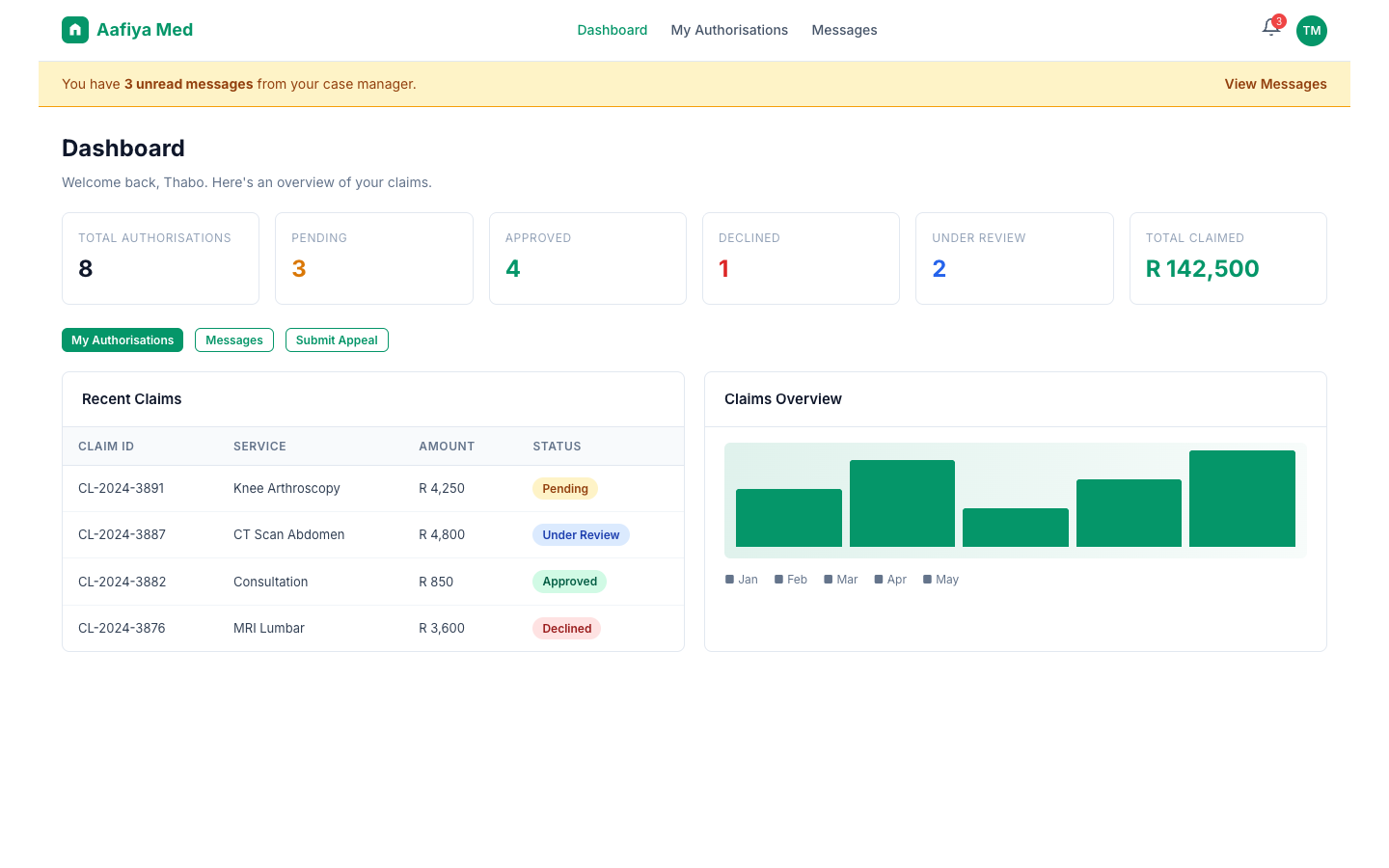Click the Under Review status badge
This screenshot has height=868, width=1389.
point(581,535)
